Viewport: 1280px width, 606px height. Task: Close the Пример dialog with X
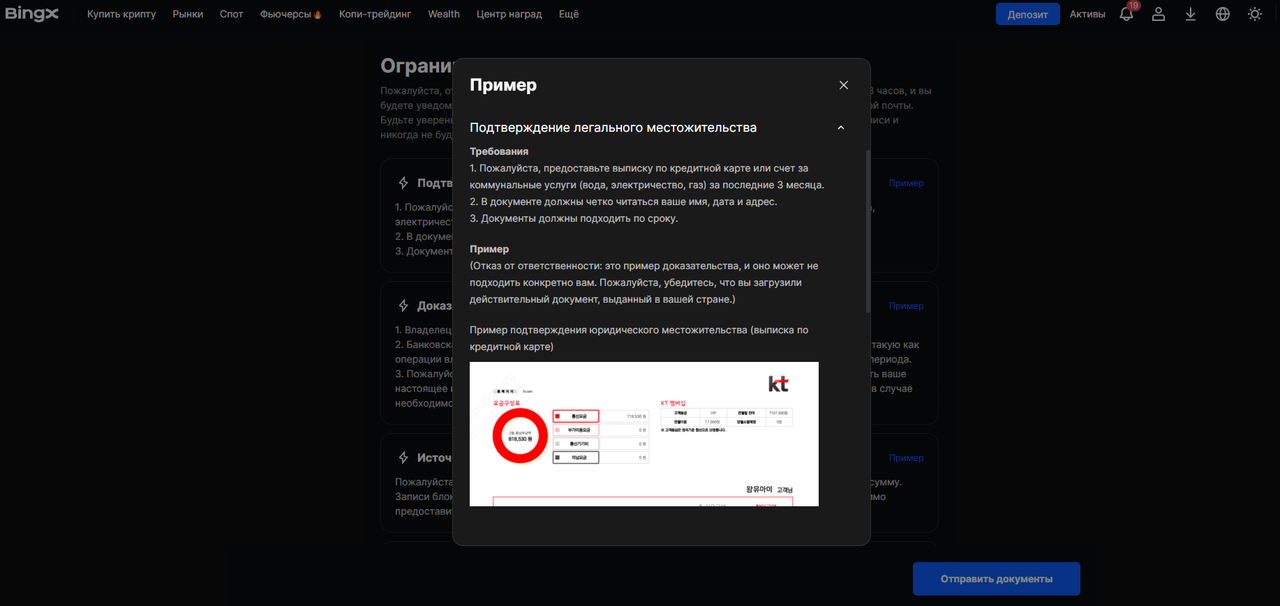[x=843, y=85]
